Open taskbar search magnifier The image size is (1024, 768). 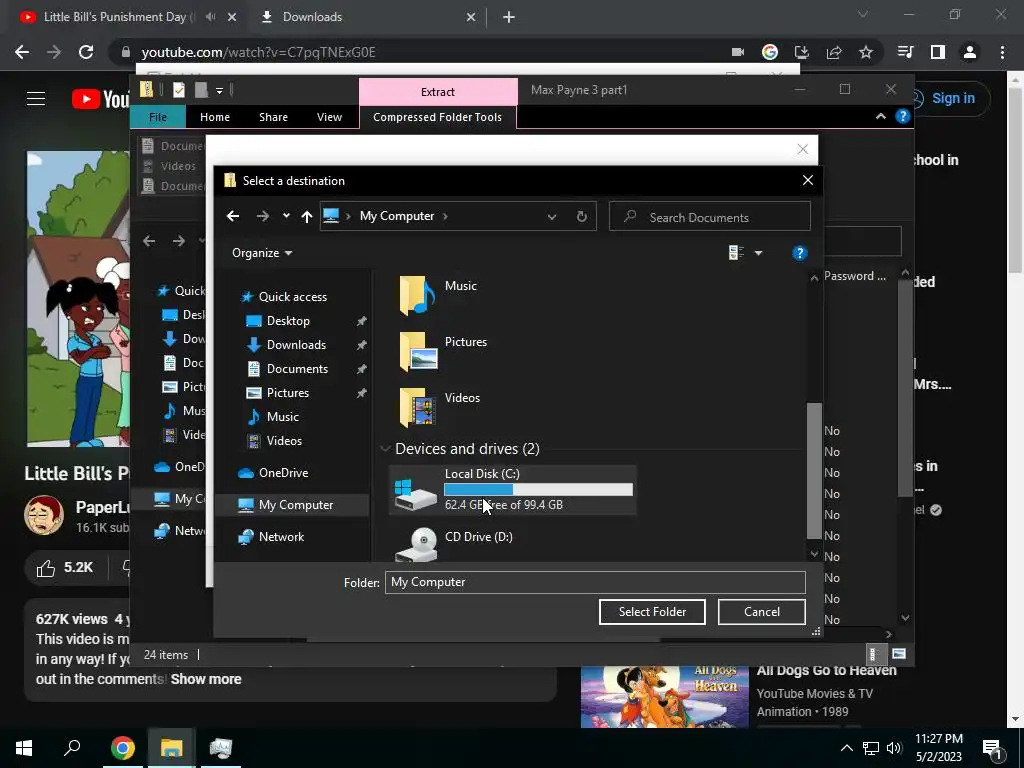pyautogui.click(x=72, y=748)
